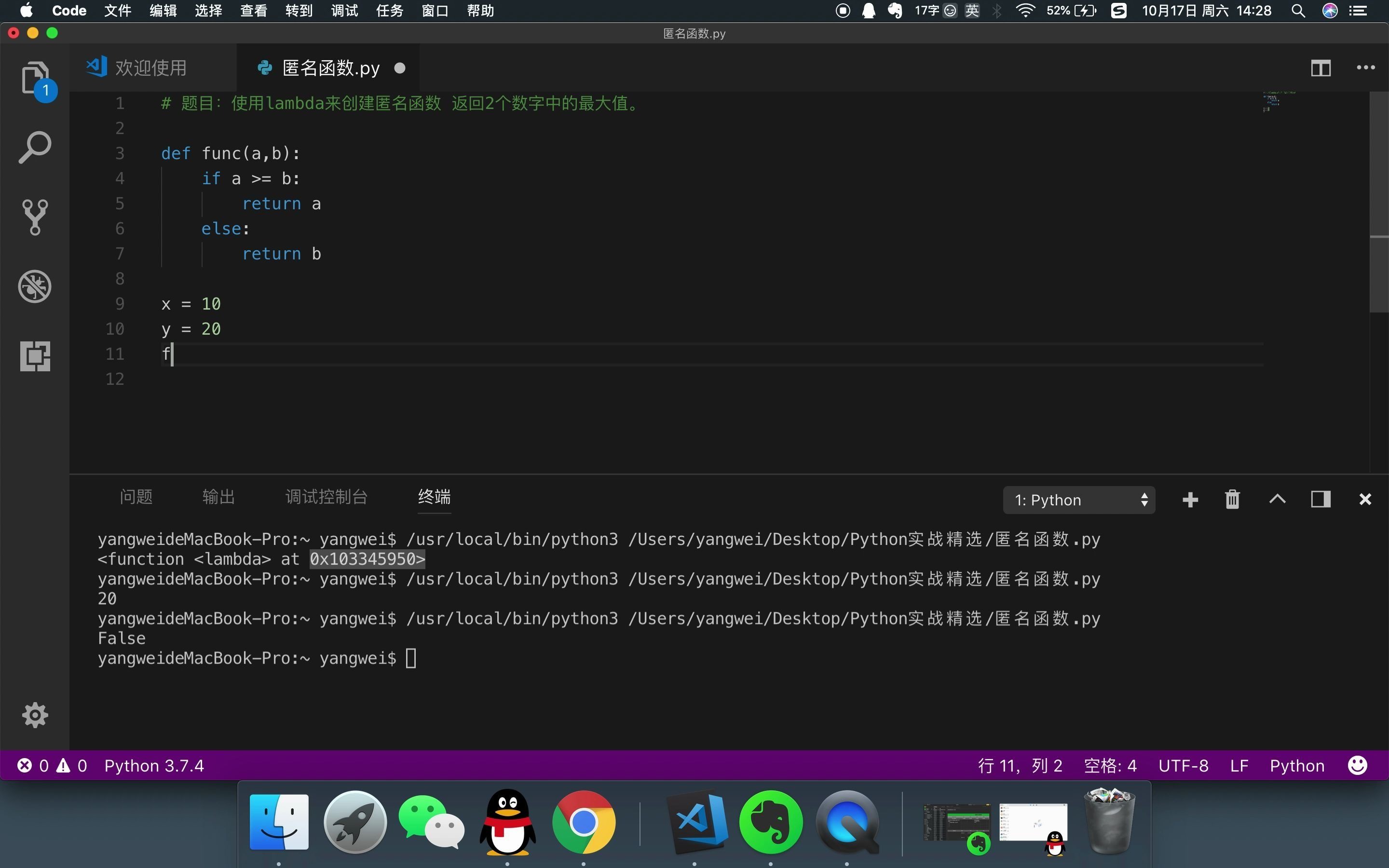
Task: Open the Manage gear icon
Action: pos(34,715)
